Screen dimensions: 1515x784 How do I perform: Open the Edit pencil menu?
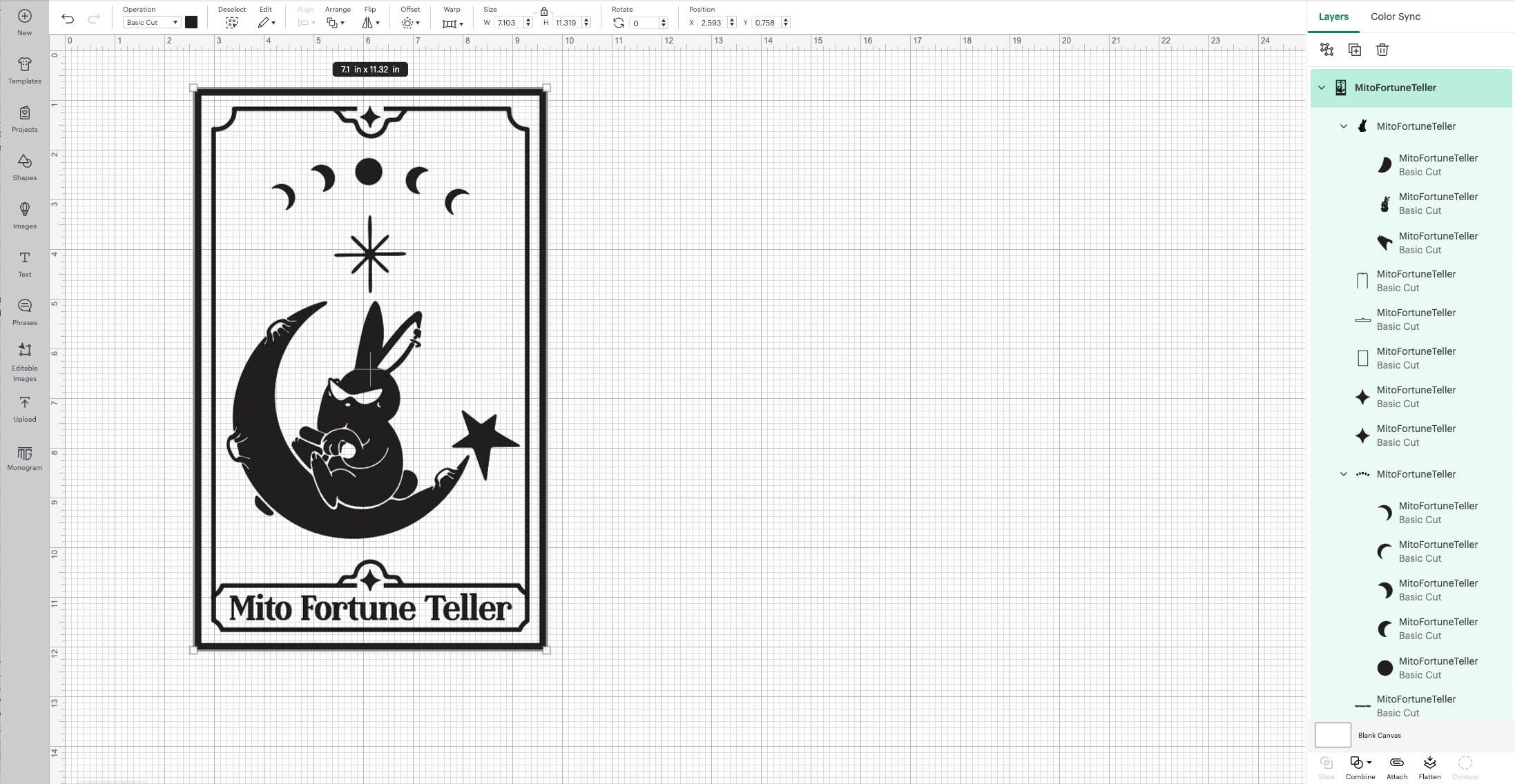(267, 23)
